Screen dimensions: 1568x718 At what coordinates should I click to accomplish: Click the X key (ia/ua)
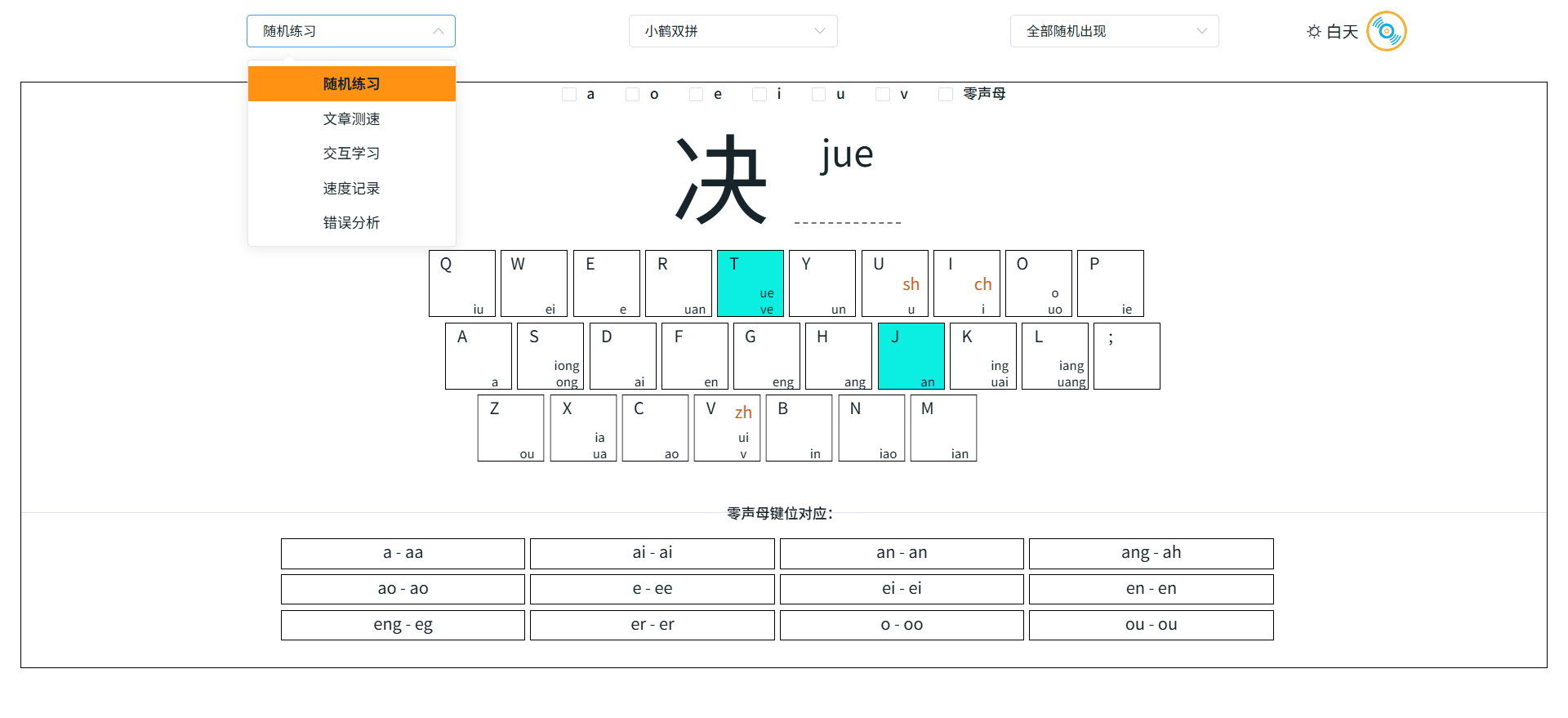tap(584, 428)
